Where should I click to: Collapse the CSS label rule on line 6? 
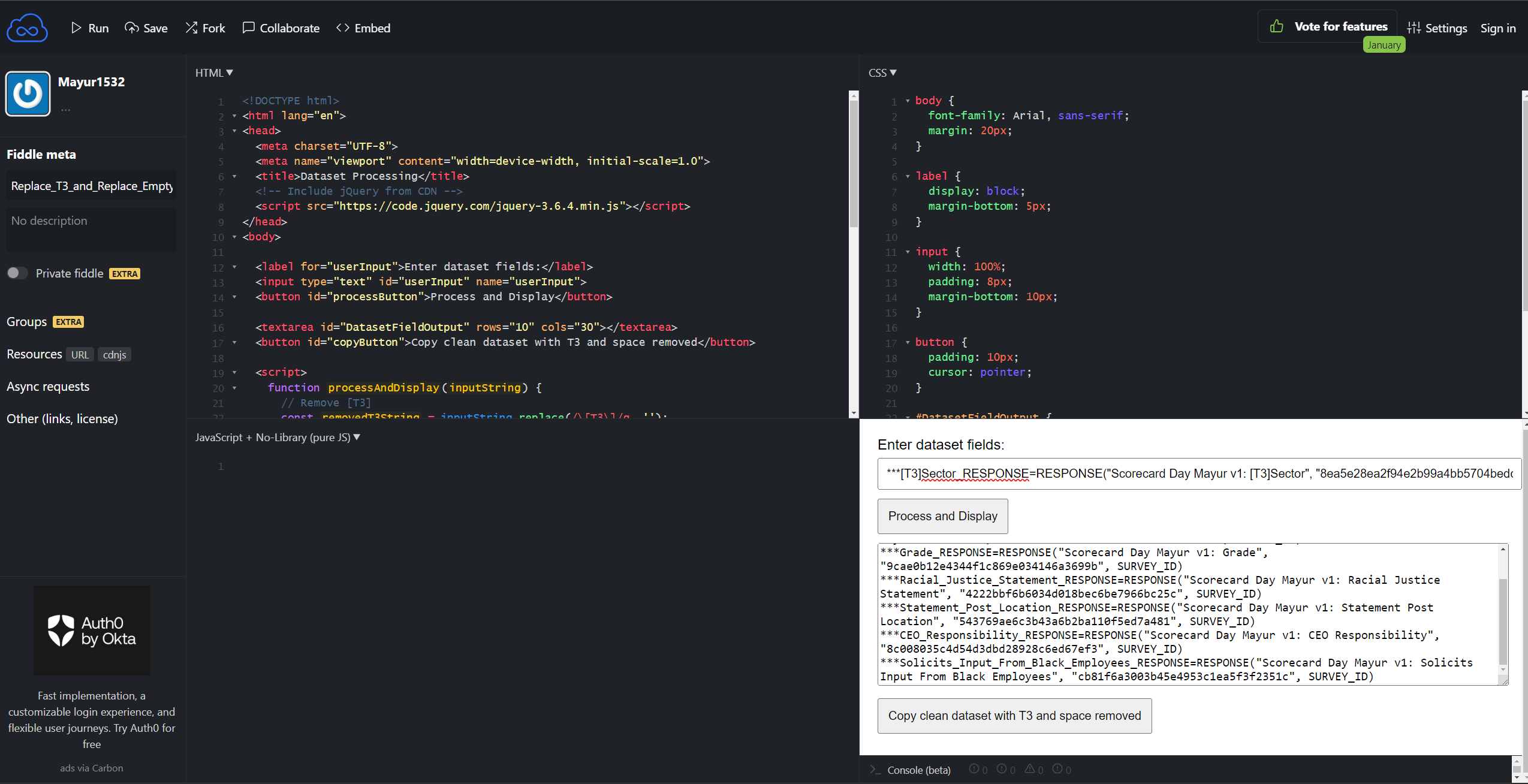[908, 176]
